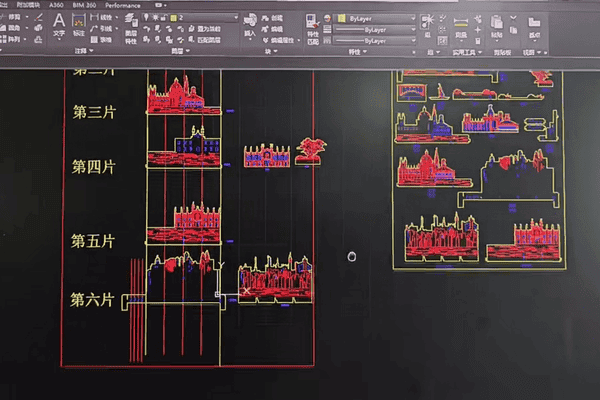Click Edit block (编辑)
Viewport: 600px width, 400px height.
tap(272, 29)
